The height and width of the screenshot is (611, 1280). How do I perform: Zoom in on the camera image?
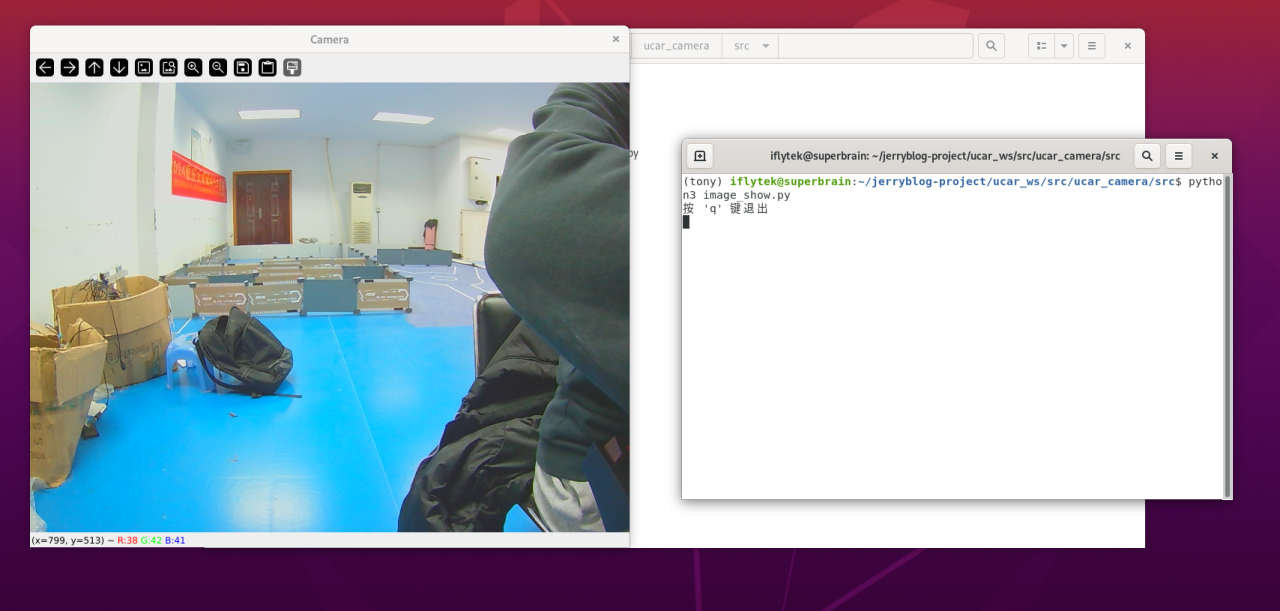pos(193,68)
